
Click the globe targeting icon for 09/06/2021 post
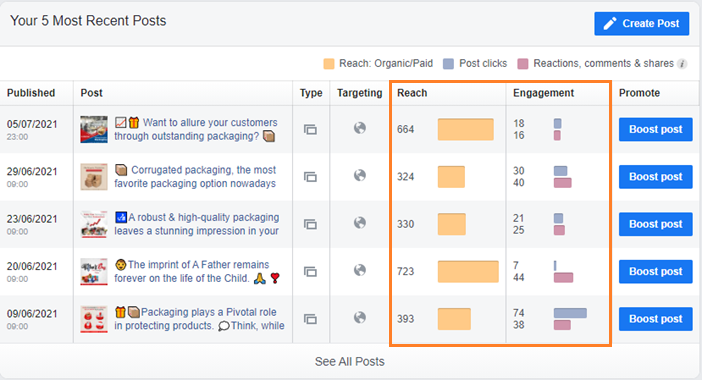(x=360, y=318)
